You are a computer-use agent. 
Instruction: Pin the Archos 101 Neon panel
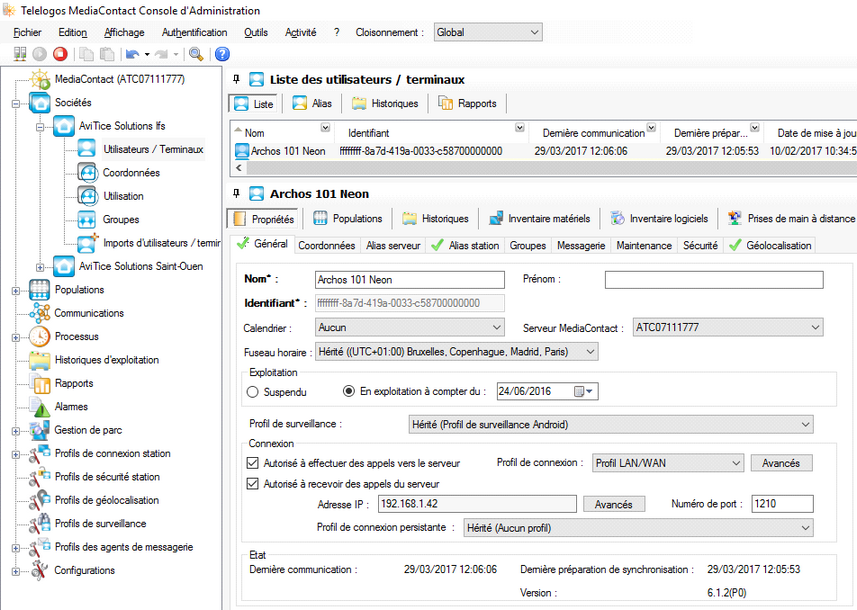pos(237,193)
